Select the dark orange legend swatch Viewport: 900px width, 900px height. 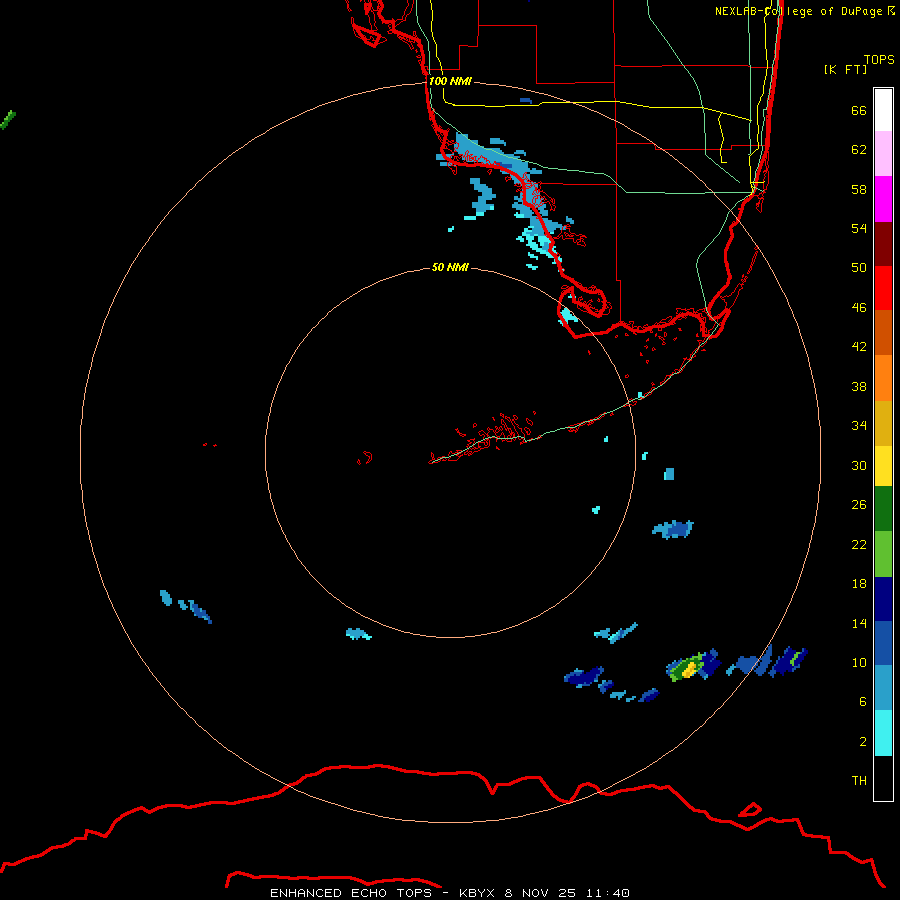tap(883, 333)
